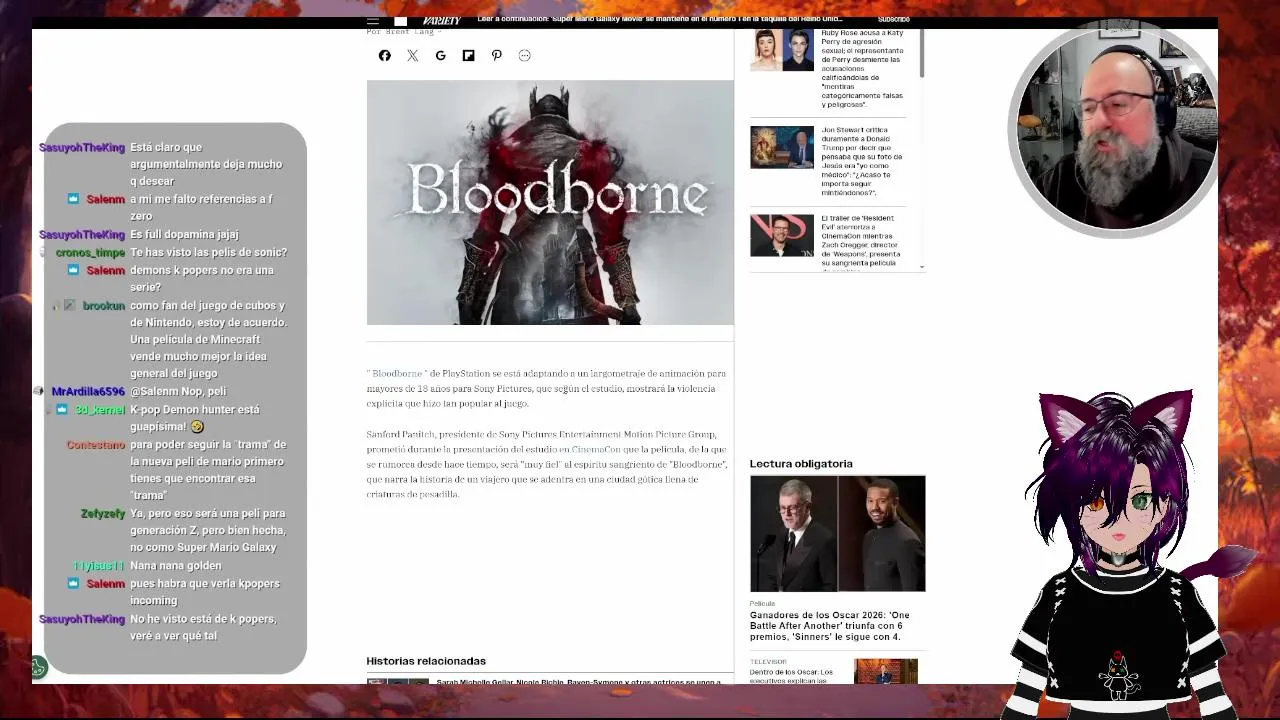This screenshot has height=720, width=1280.
Task: Click chat message 'Nana nana golden'
Action: point(176,565)
